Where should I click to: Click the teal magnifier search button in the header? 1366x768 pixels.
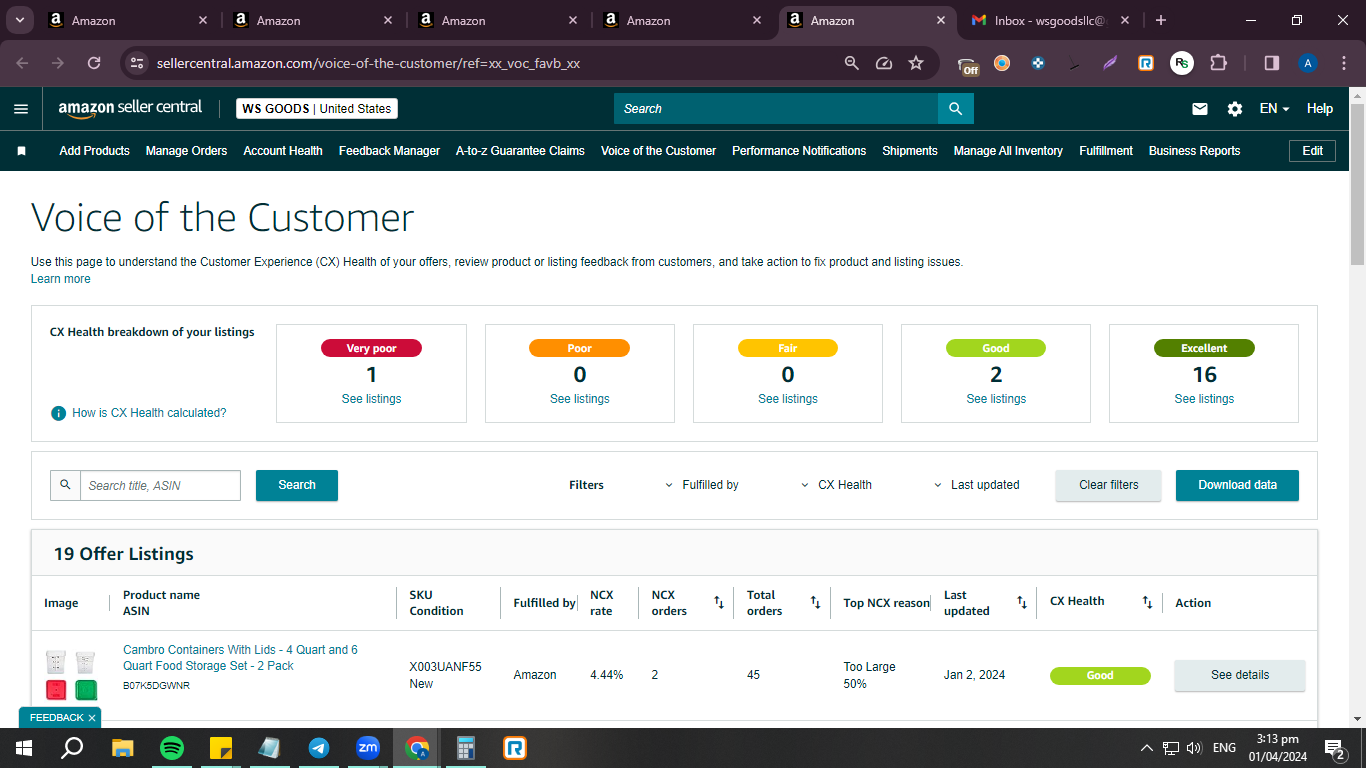click(x=956, y=109)
